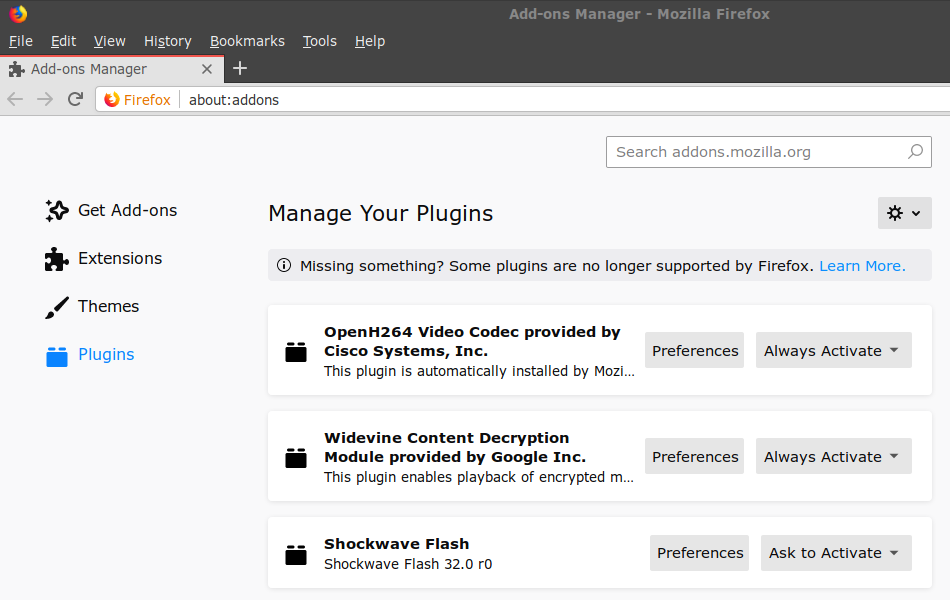Viewport: 950px width, 600px height.
Task: Click the Shockwave Flash 32.0 r0 description
Action: [408, 564]
